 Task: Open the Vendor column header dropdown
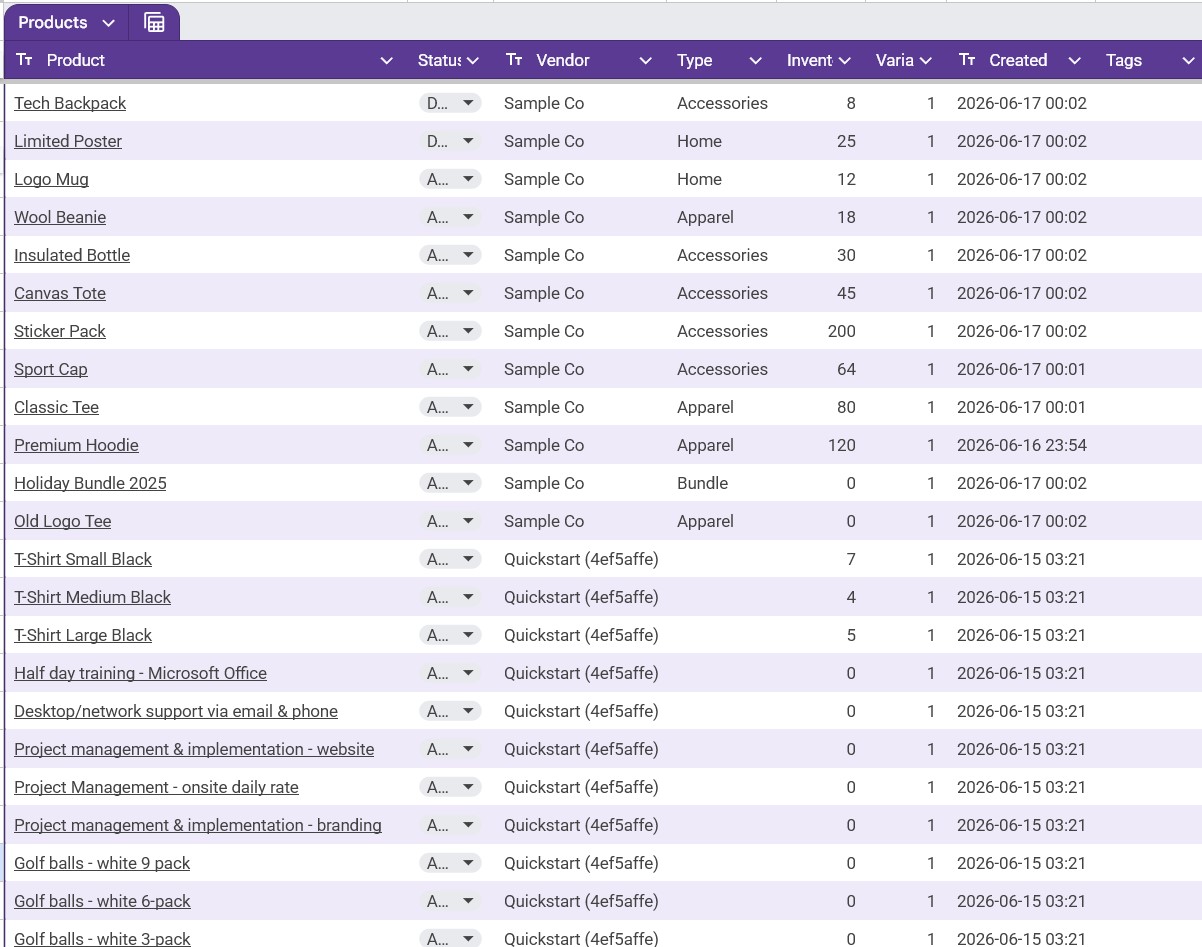coord(646,61)
